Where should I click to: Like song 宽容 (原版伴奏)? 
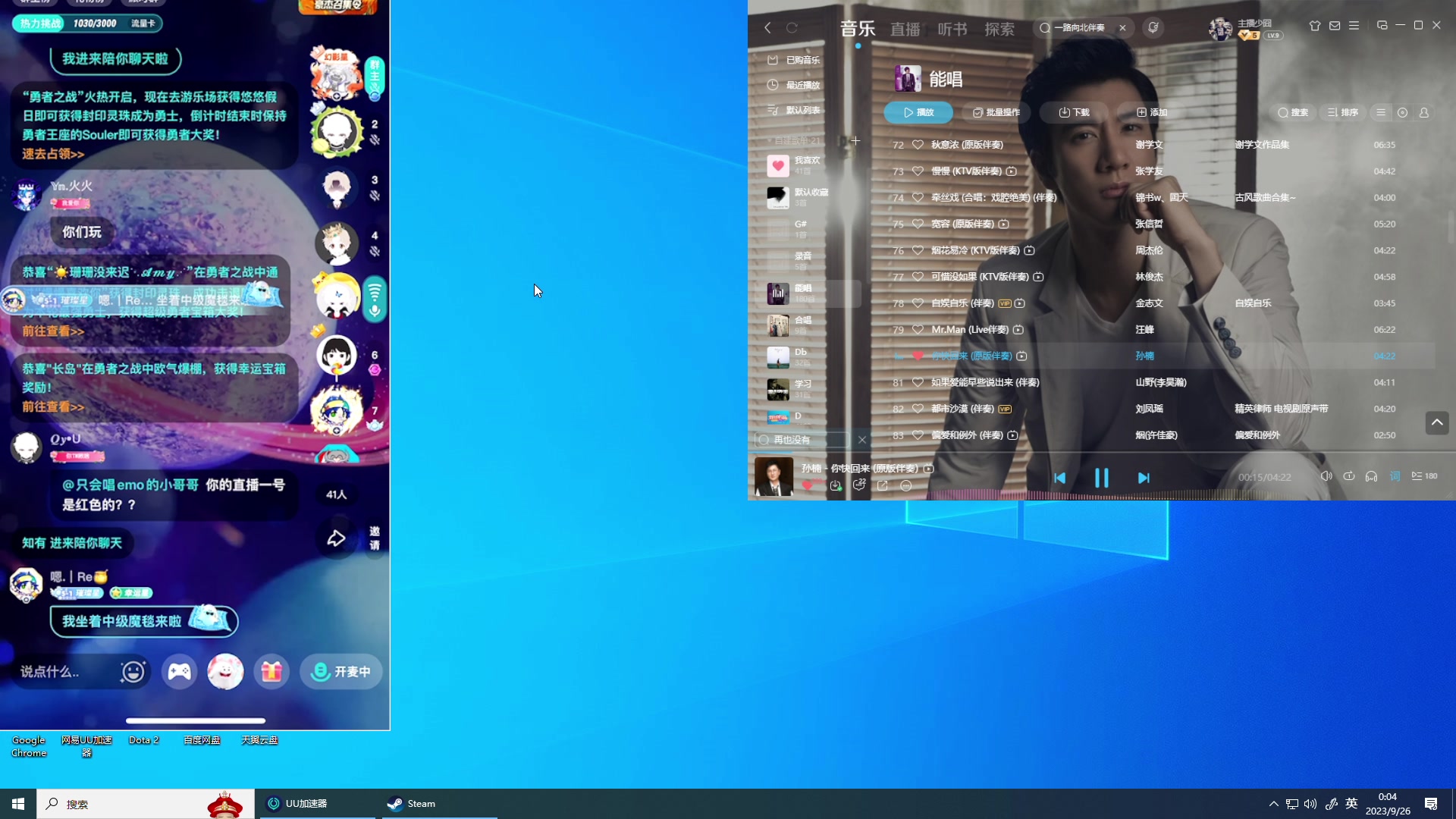[918, 224]
